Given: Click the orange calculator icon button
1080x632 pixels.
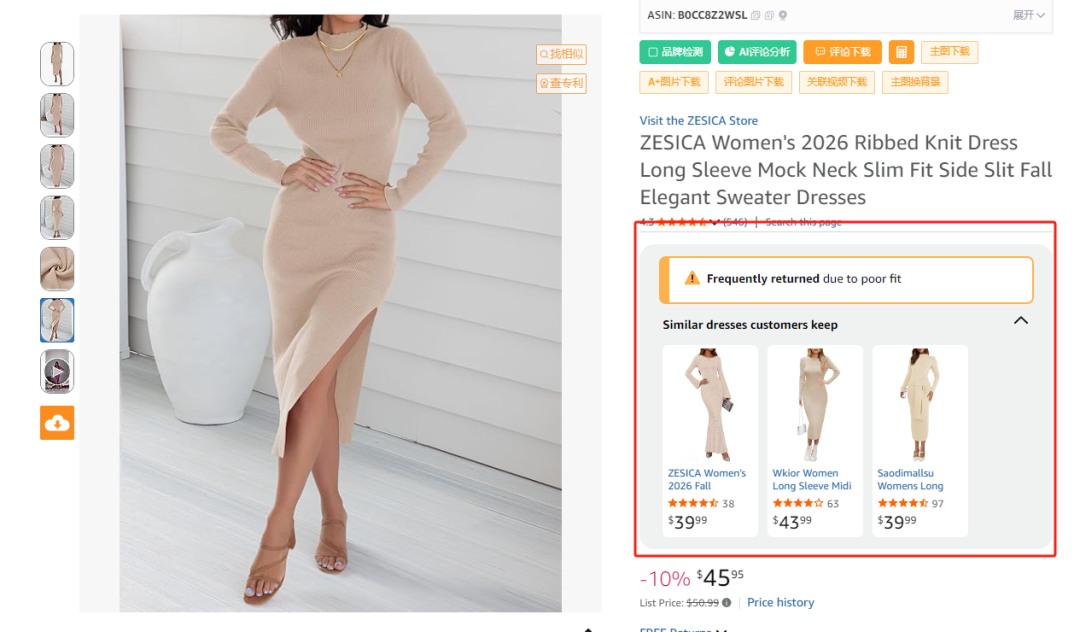Looking at the screenshot, I should coord(901,52).
